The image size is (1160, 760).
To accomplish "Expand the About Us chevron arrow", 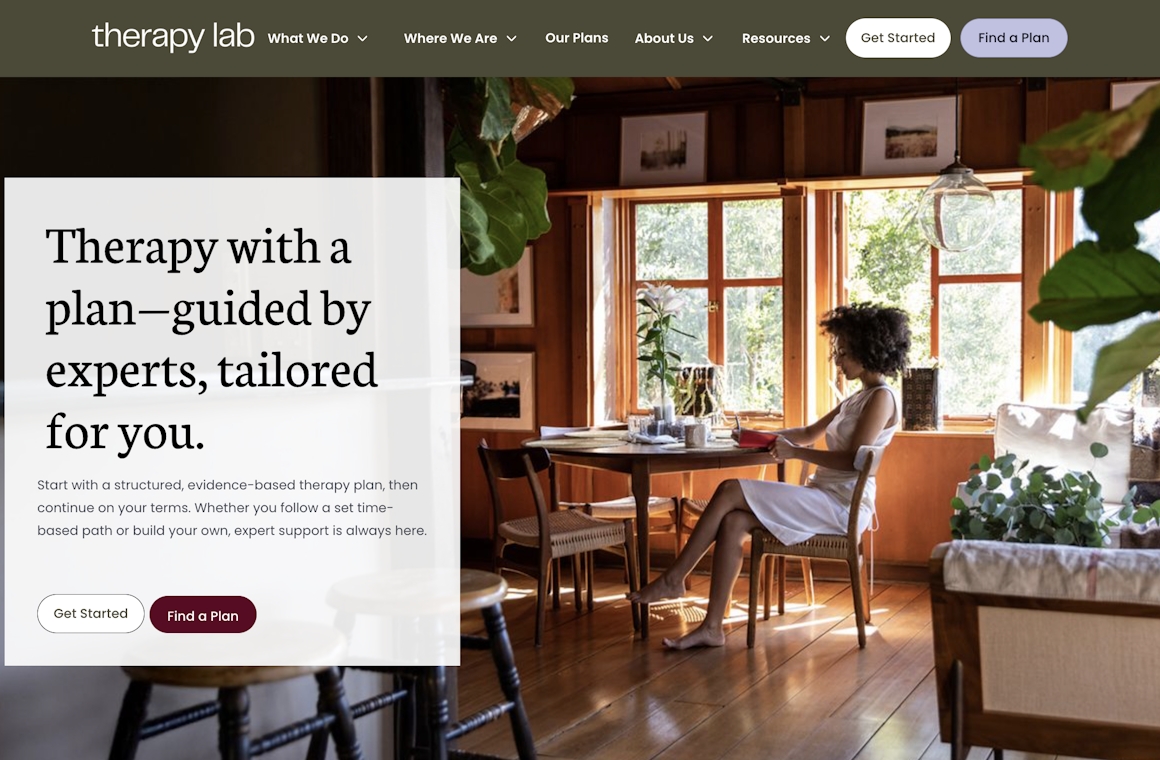I will [708, 38].
